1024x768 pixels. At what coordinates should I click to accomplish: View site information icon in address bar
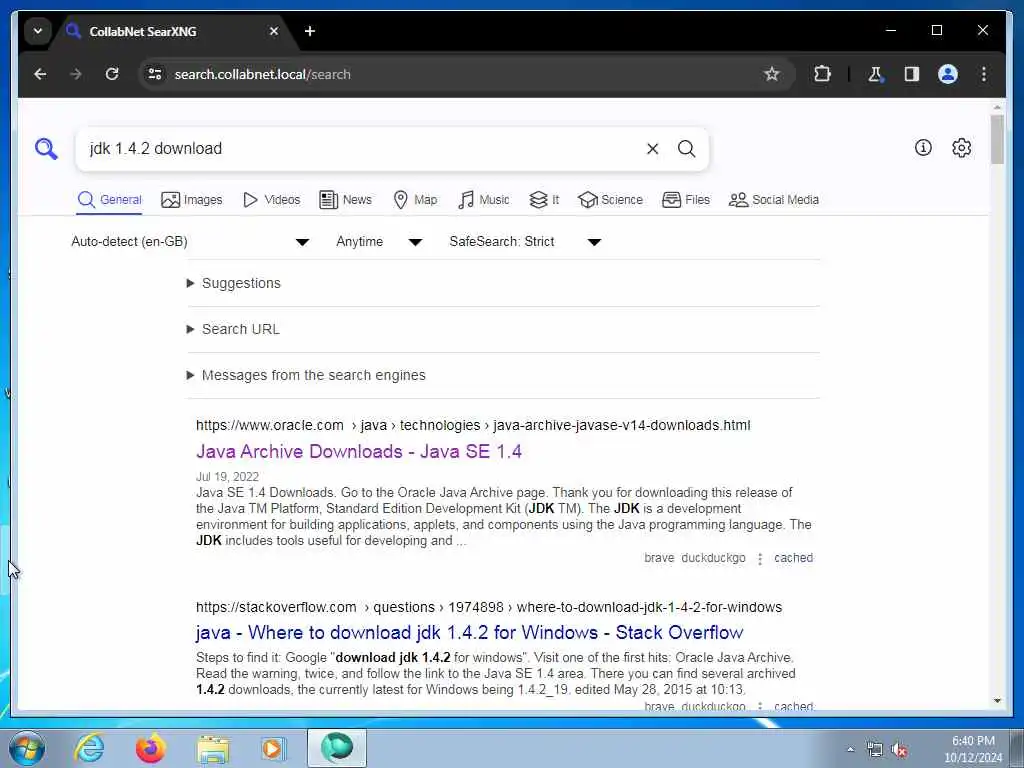[155, 74]
